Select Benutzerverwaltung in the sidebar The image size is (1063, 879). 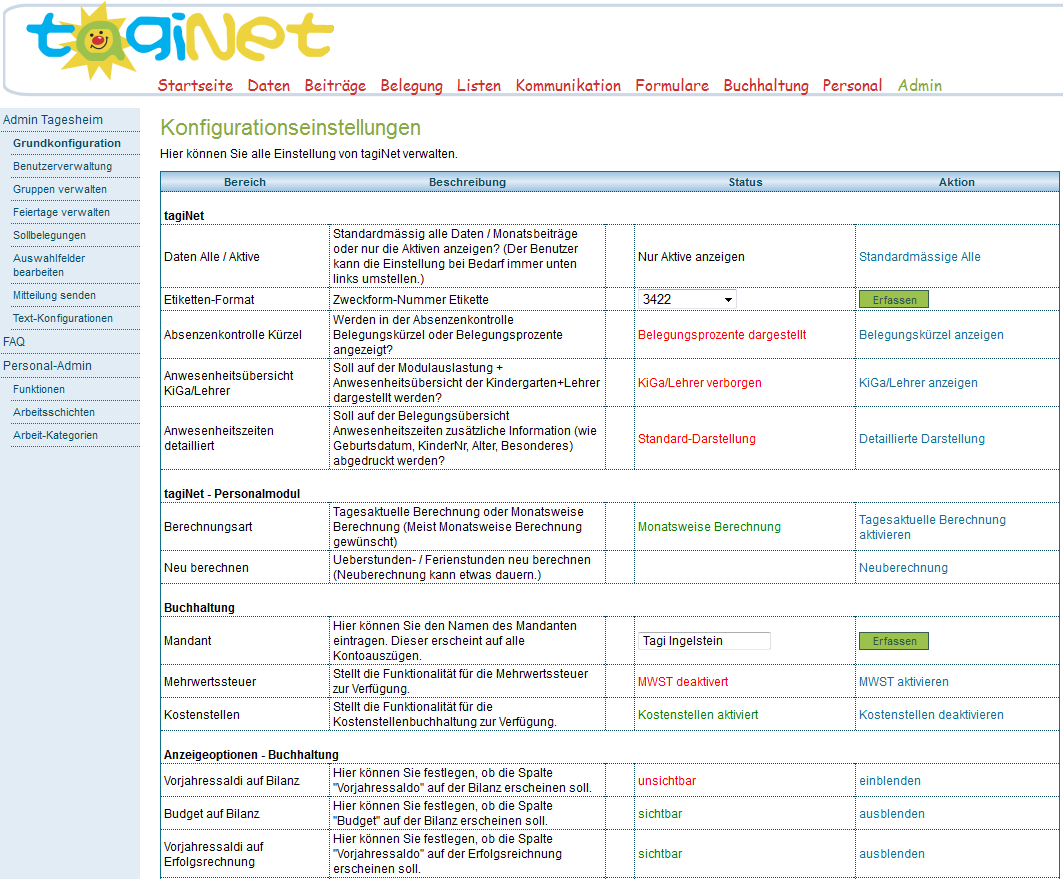[62, 166]
